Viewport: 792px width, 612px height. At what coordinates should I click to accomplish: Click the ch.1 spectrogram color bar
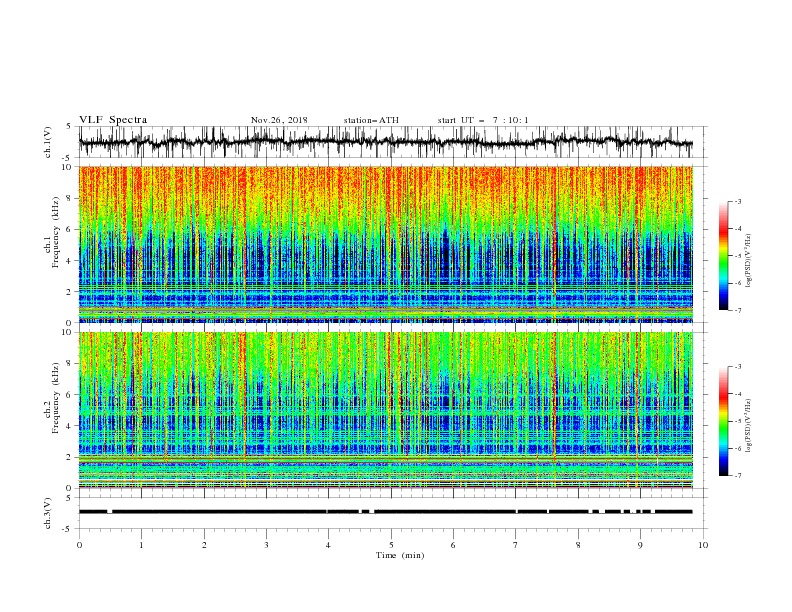pyautogui.click(x=723, y=256)
